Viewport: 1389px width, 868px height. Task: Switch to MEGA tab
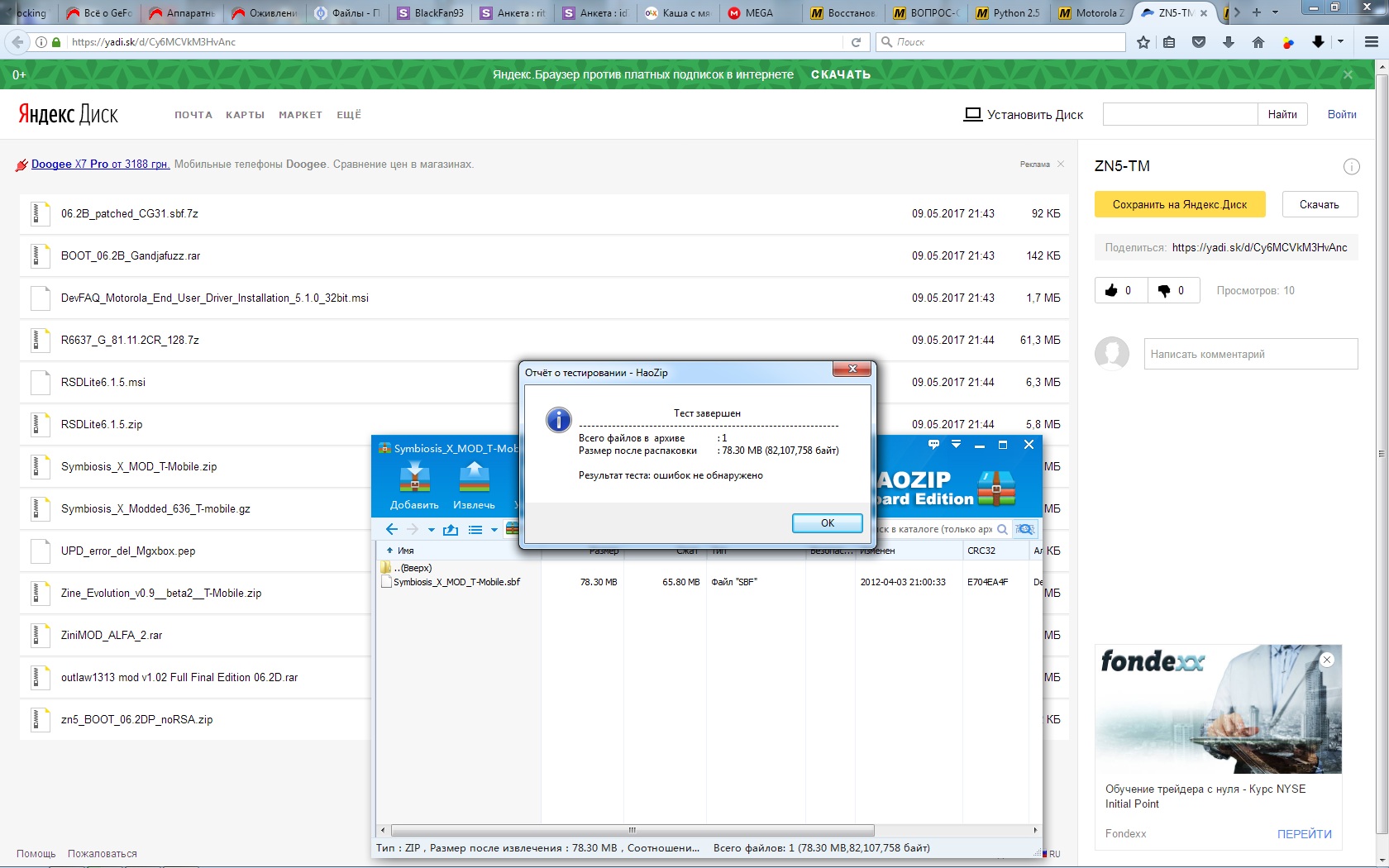758,12
